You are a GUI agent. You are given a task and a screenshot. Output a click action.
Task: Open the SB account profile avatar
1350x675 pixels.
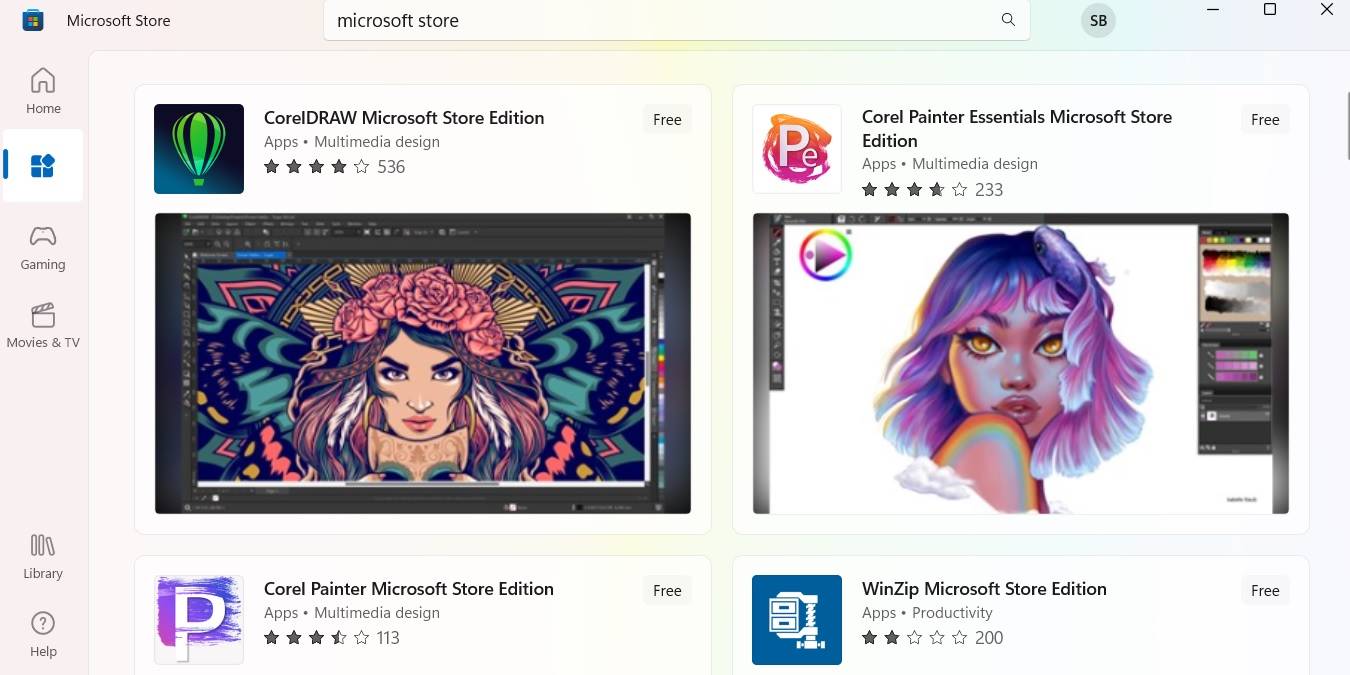click(1097, 20)
